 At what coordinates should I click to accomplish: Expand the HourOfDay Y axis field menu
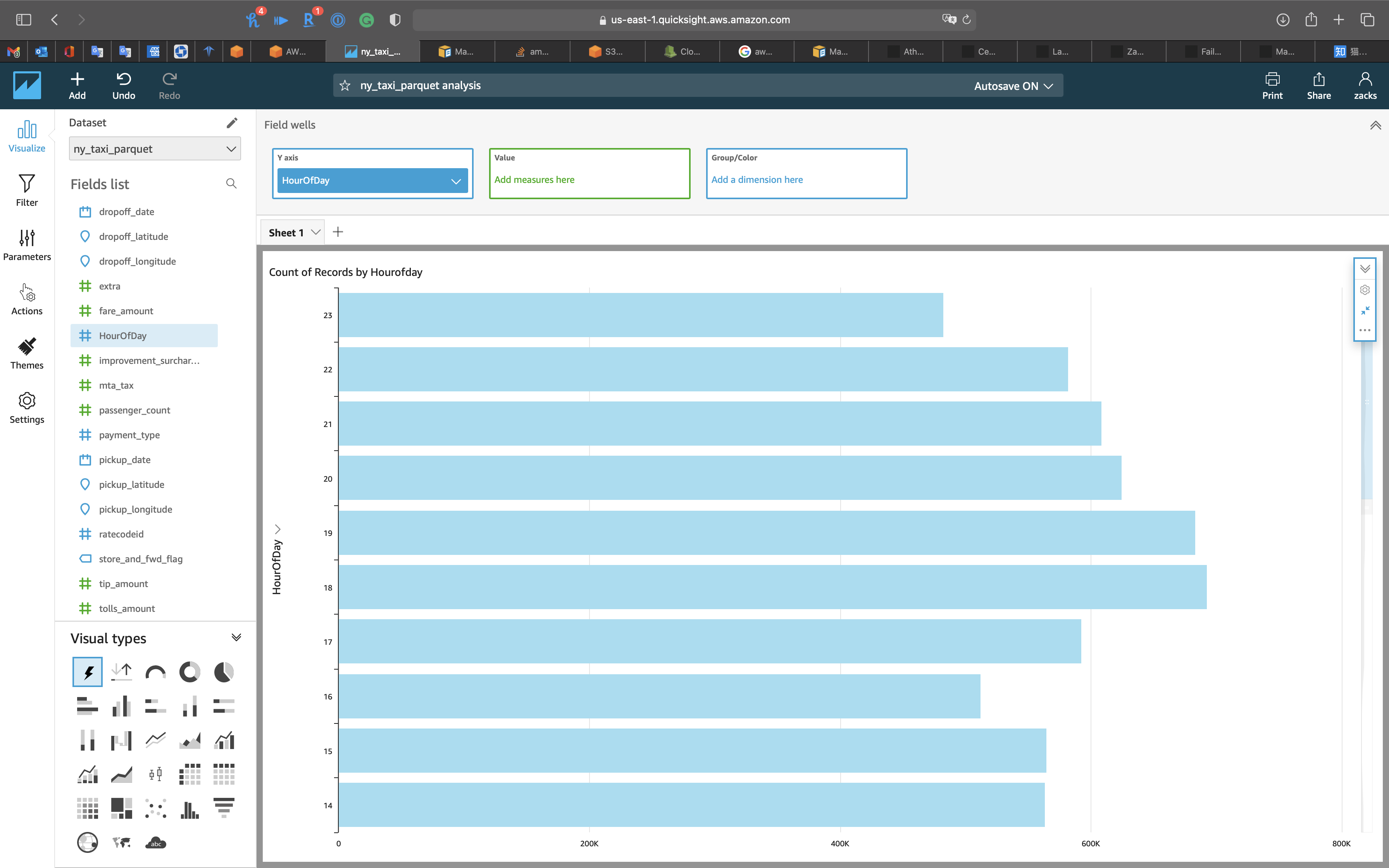coord(456,181)
